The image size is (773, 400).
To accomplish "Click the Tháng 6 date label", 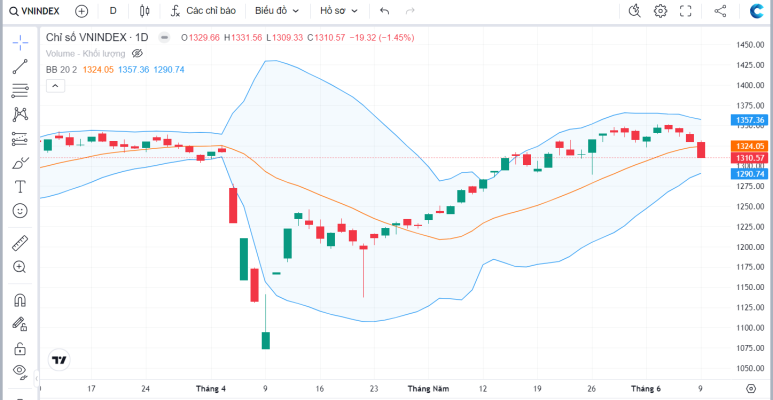I will click(x=646, y=389).
